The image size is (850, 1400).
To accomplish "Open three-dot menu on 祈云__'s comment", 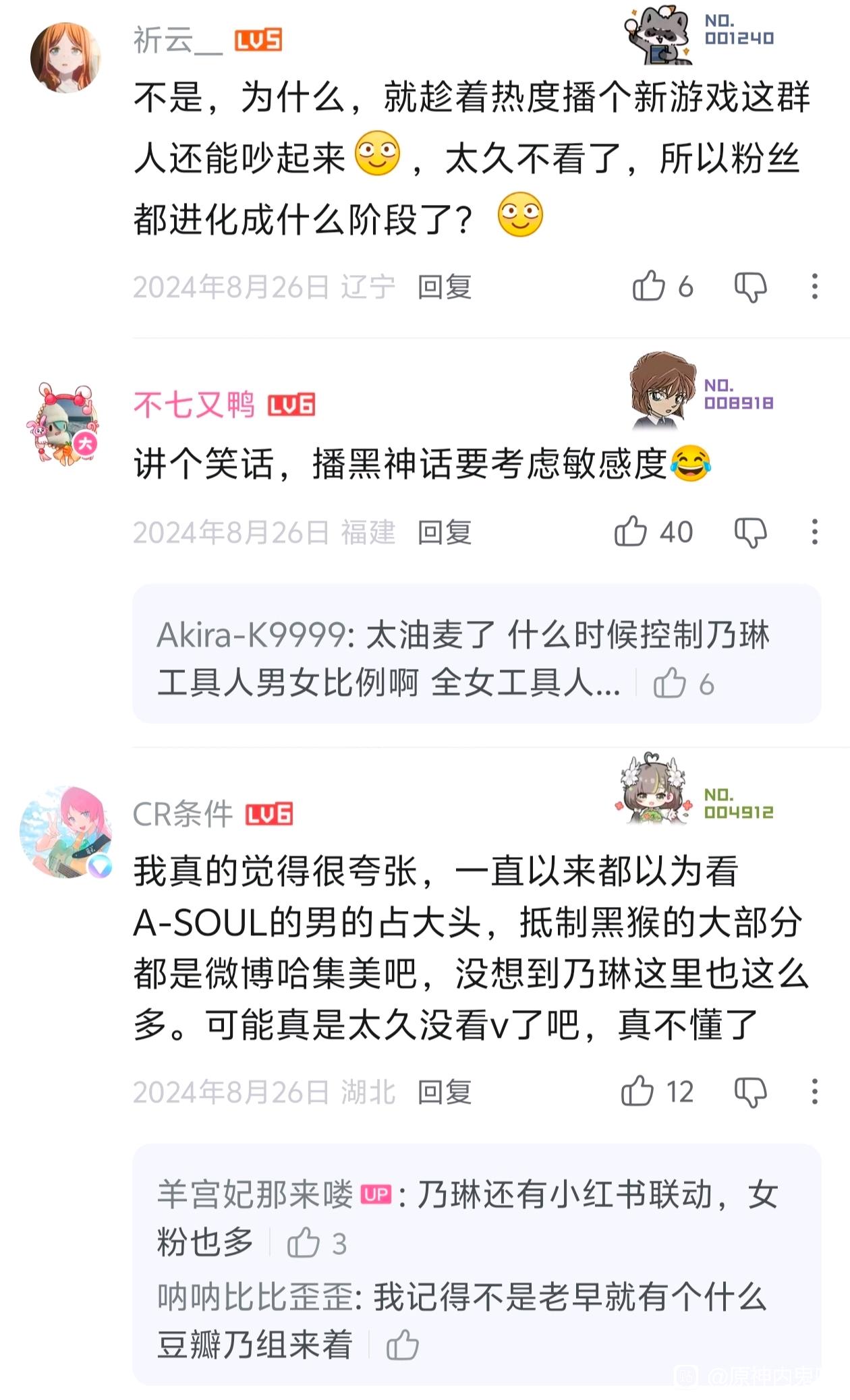I will coord(815,287).
